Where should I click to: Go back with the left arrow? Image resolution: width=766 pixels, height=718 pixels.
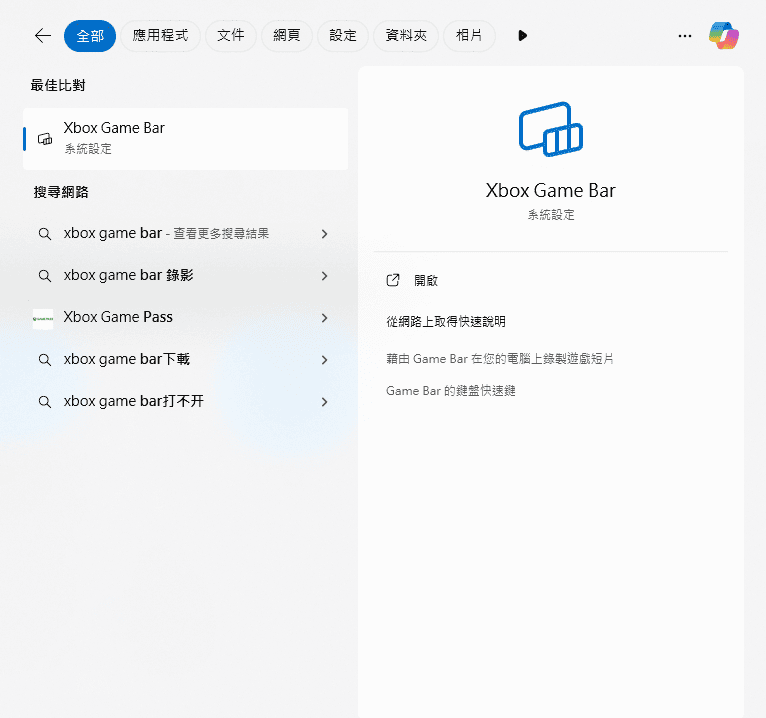43,36
